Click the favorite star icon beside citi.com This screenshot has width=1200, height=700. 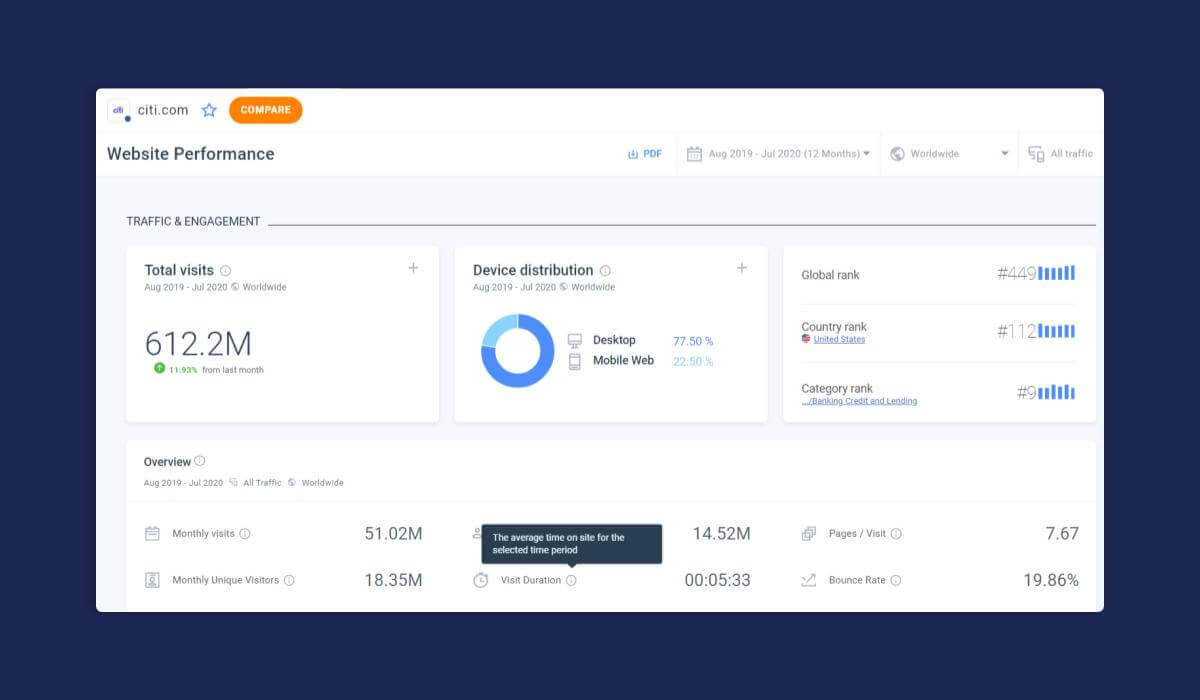click(209, 110)
